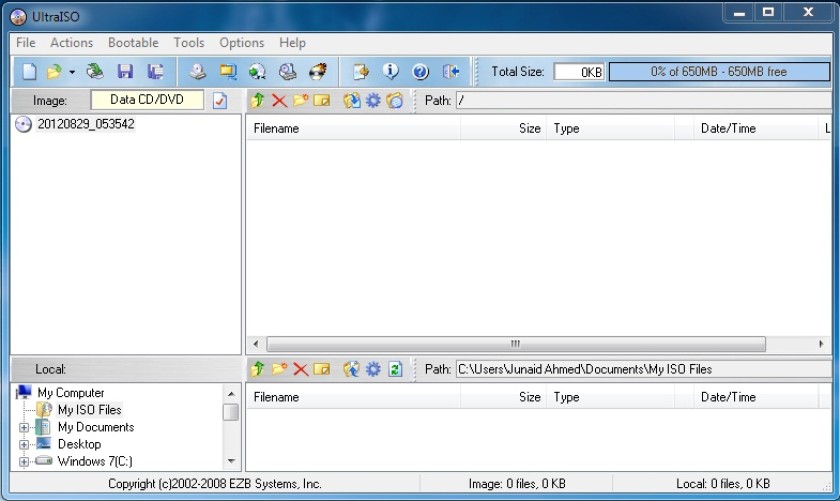Click the Data CD/DVD image type box
The image size is (840, 501).
(147, 100)
